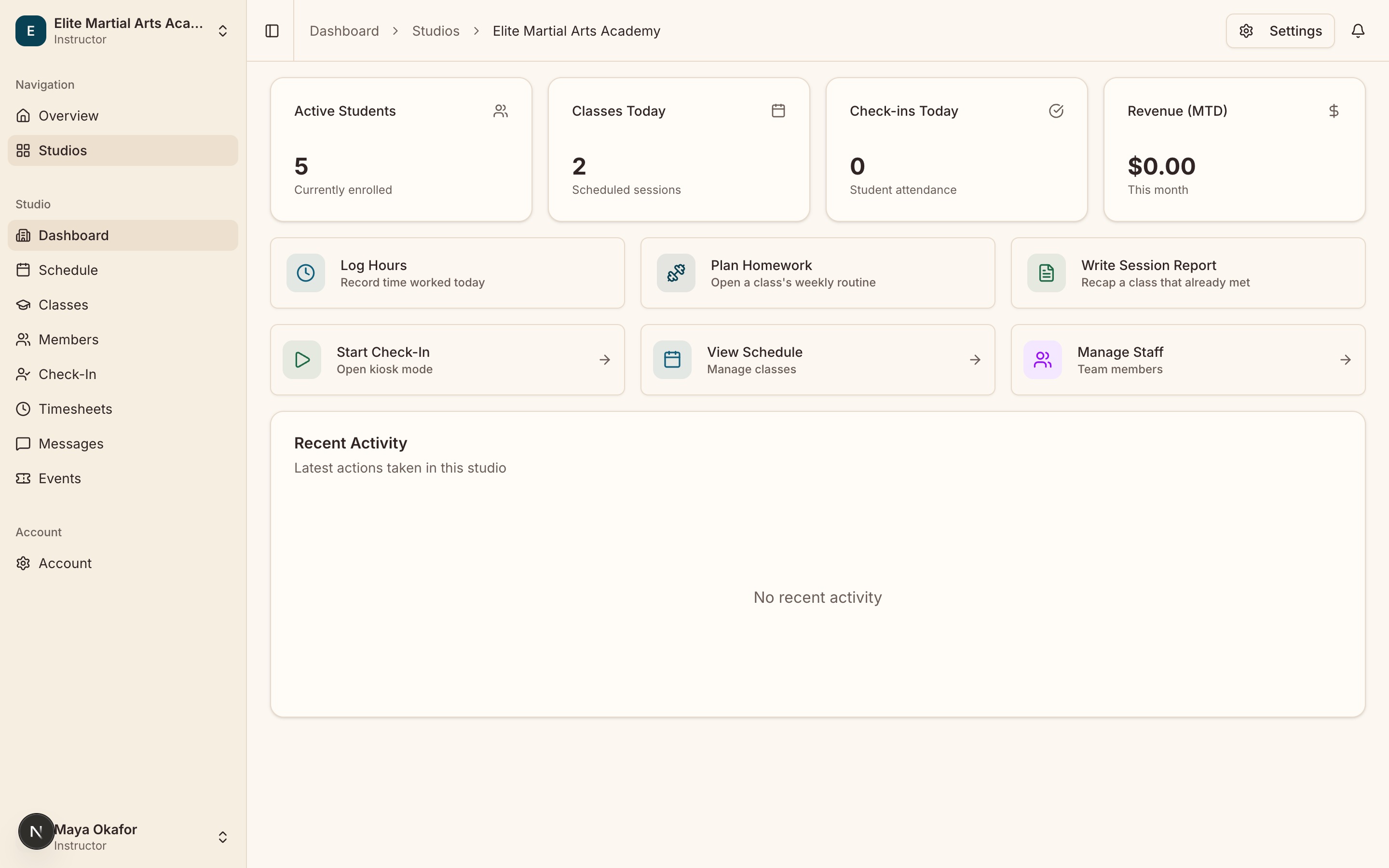Click the Timesheets clock icon in sidebar

click(23, 409)
